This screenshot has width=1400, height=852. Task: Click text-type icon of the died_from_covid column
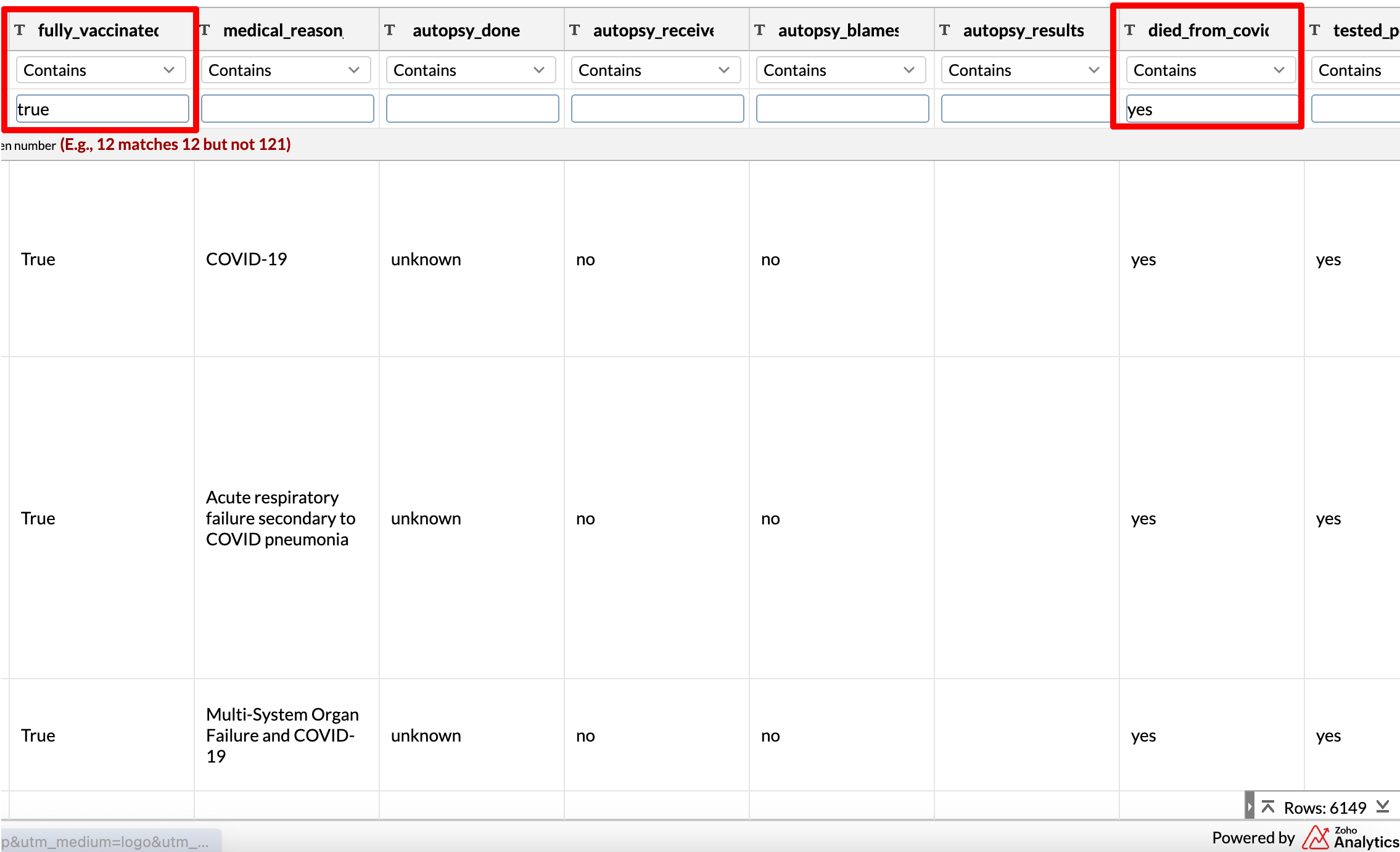(x=1130, y=30)
